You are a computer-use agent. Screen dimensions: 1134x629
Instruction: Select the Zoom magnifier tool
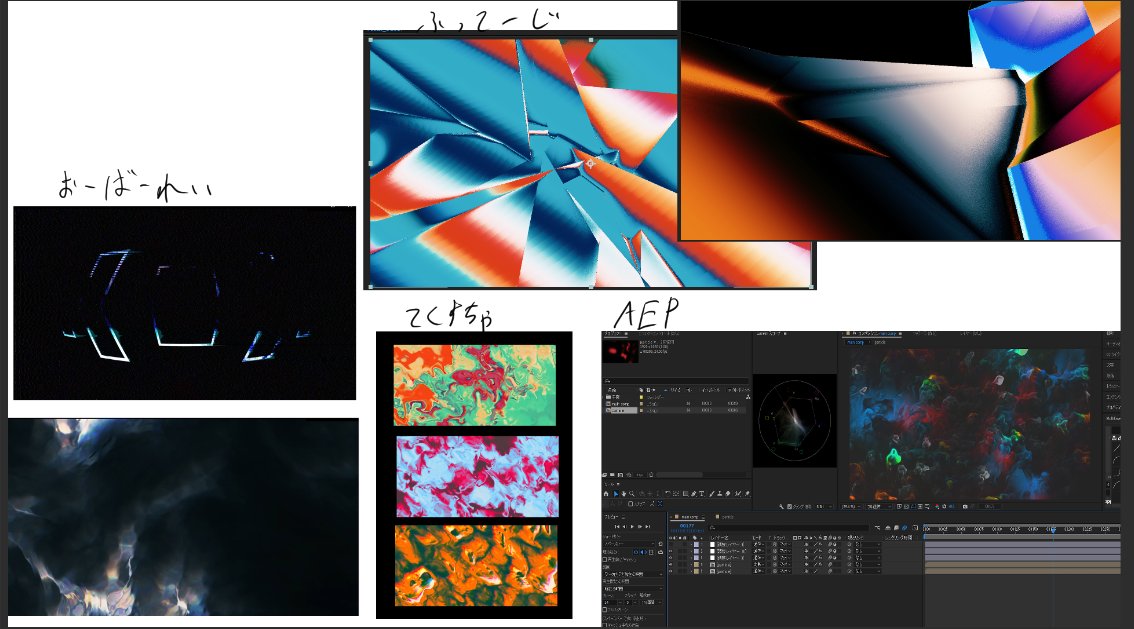[x=631, y=493]
